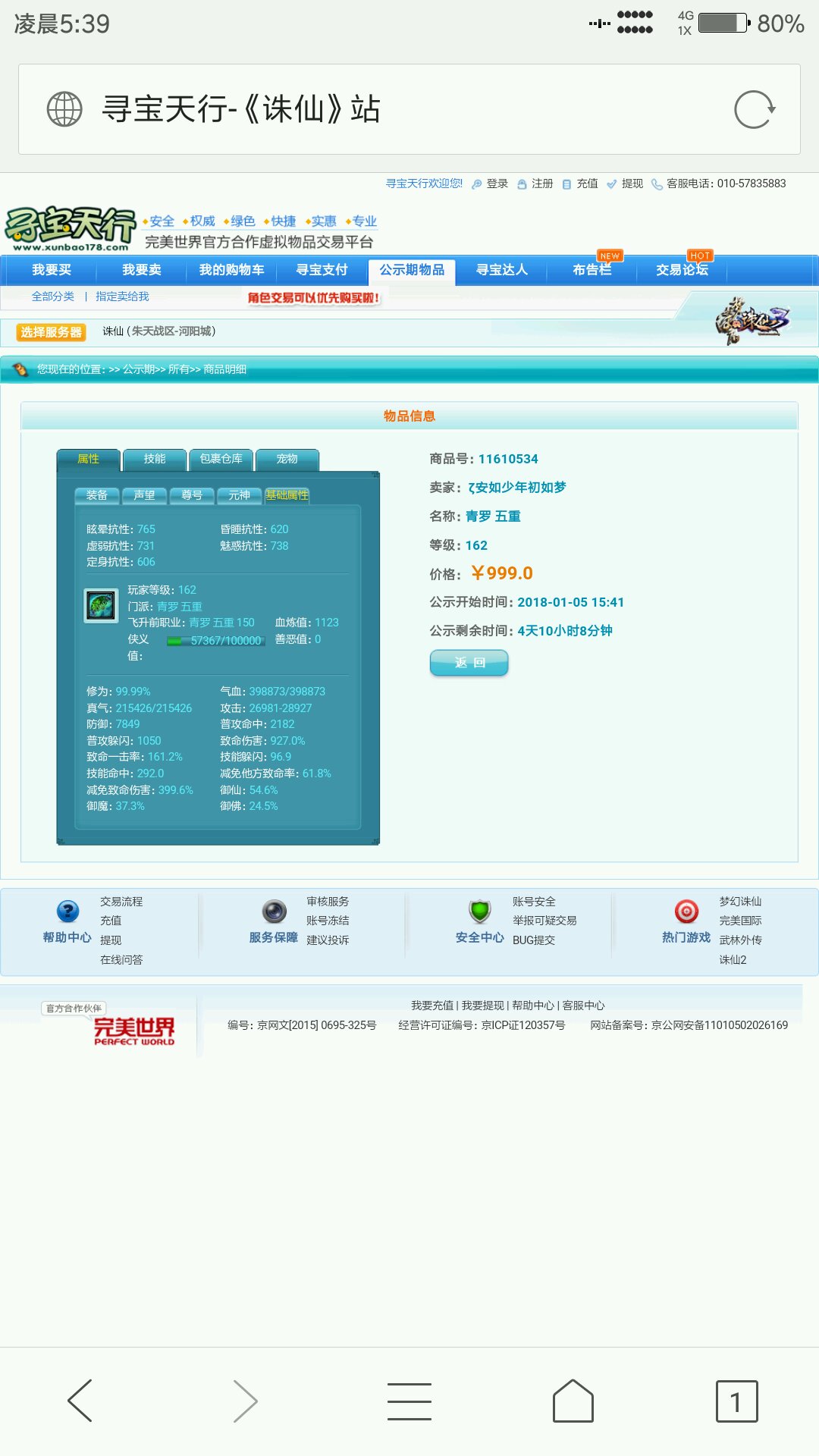The height and width of the screenshot is (1456, 819).
Task: Click the footer 我要充值 link
Action: (432, 1006)
